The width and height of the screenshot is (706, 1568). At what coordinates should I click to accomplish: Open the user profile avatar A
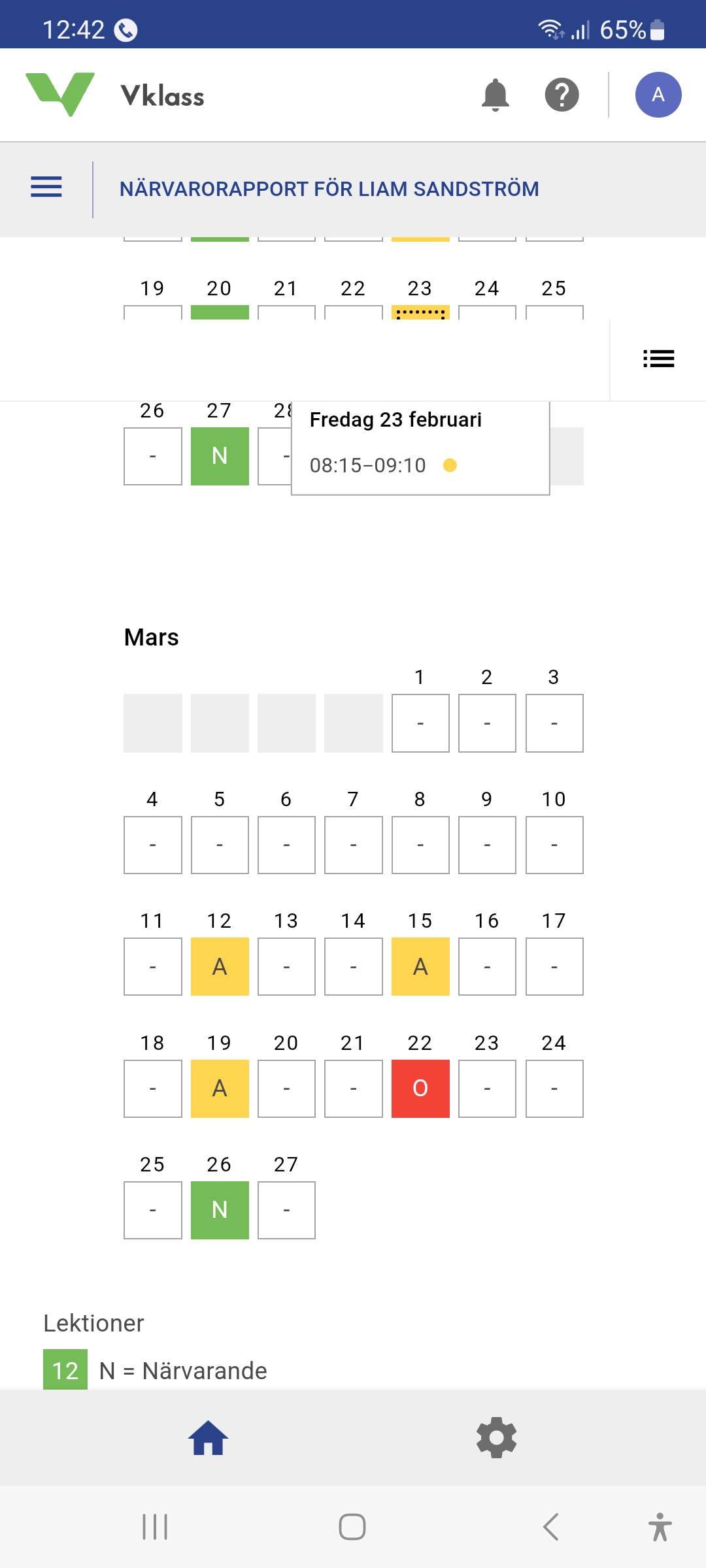pos(658,95)
